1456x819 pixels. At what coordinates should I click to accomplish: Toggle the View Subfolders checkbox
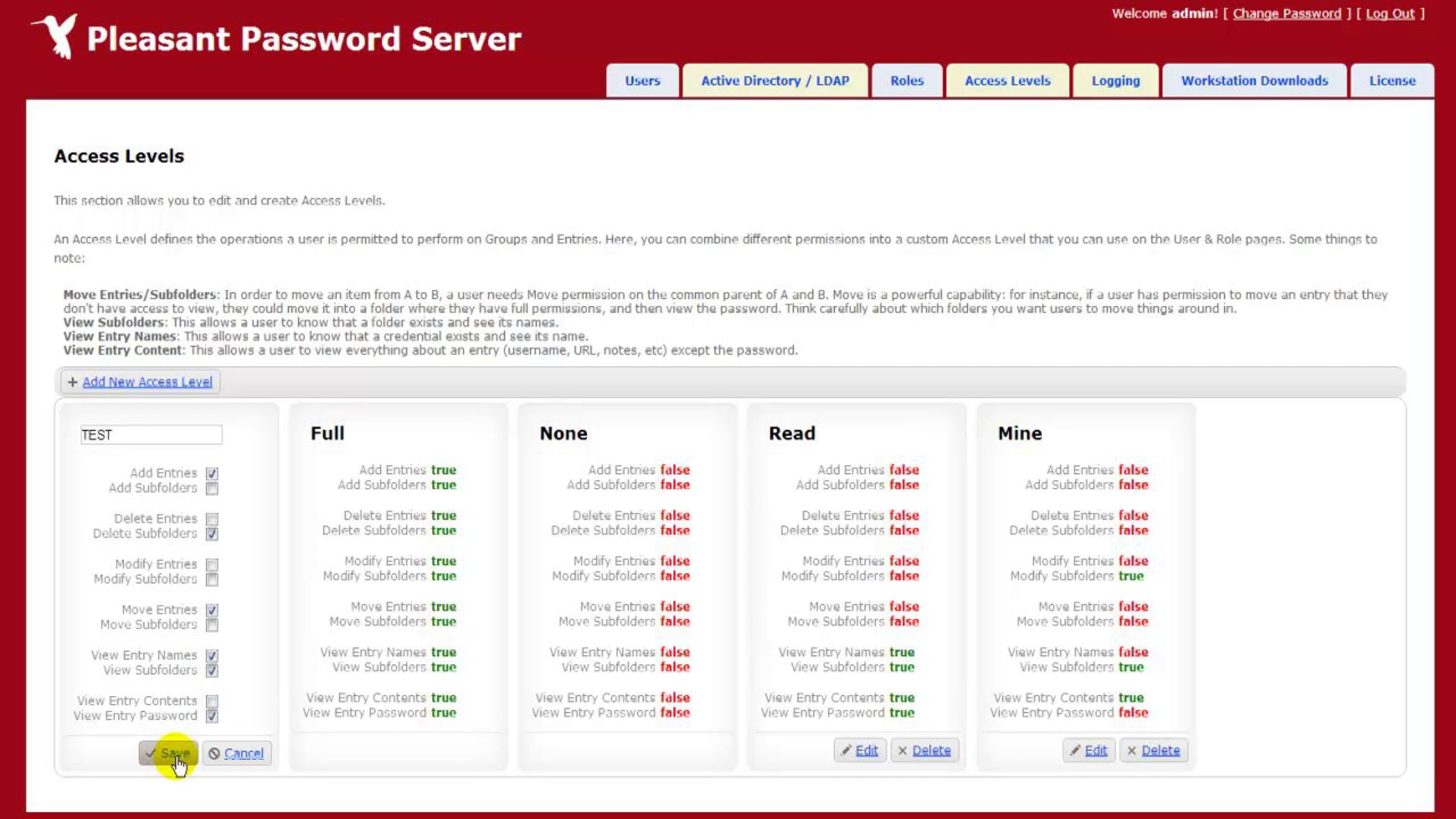pos(212,670)
